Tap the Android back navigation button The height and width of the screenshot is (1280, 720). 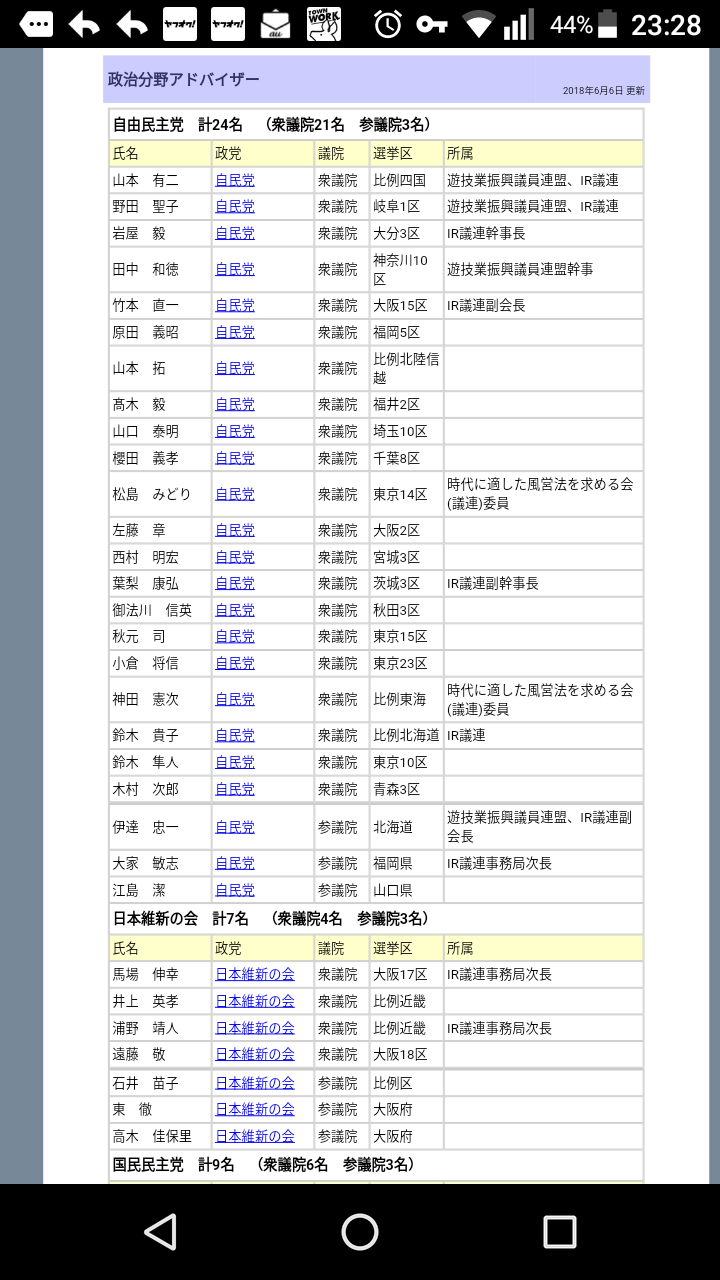click(160, 1232)
